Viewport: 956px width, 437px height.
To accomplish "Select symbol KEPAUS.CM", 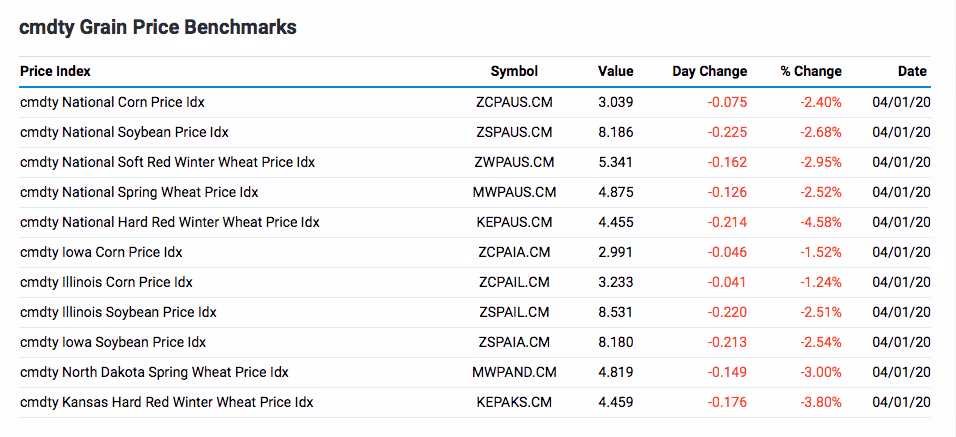I will 515,222.
